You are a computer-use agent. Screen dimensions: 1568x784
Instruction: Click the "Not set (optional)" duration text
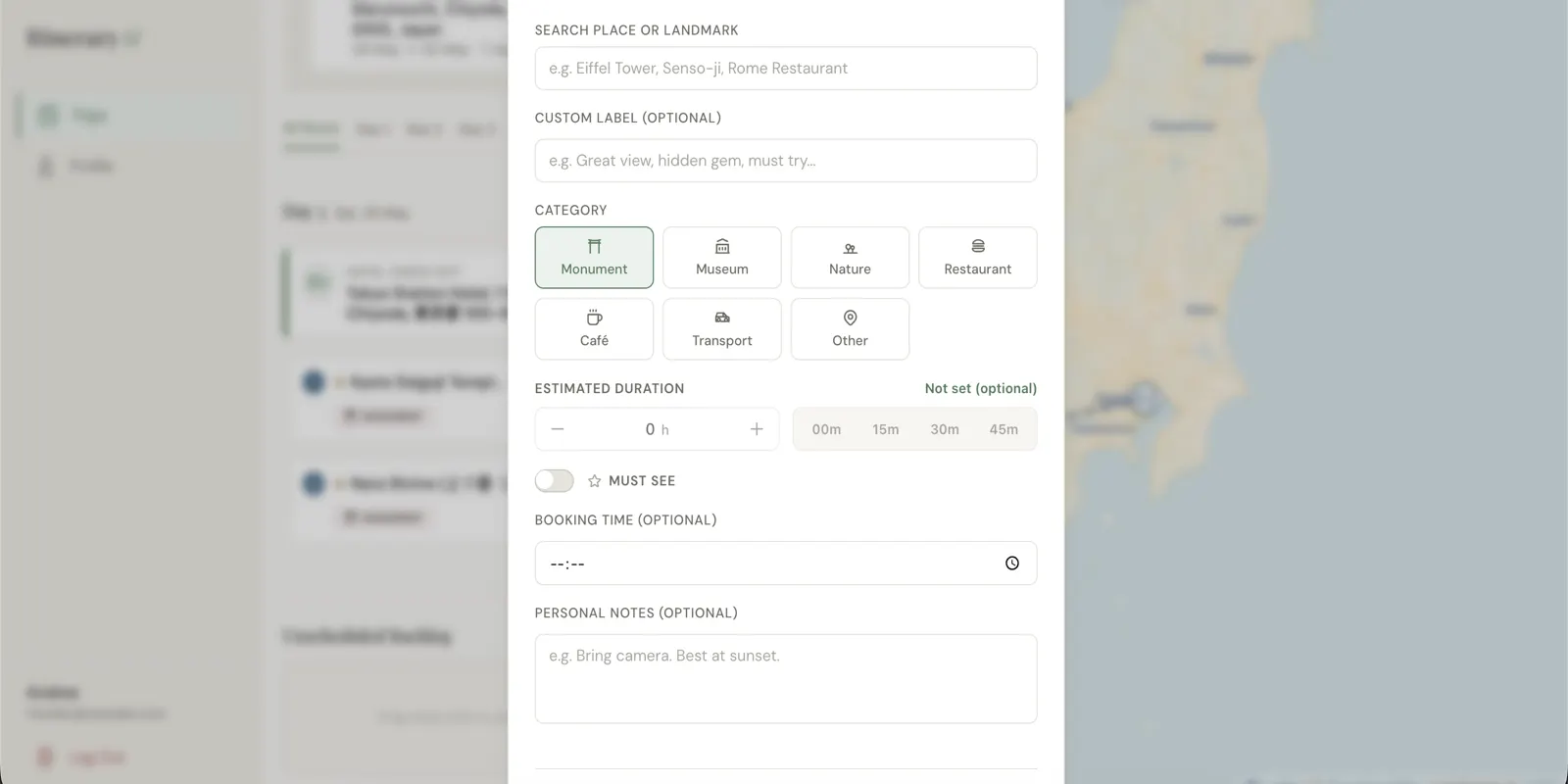click(981, 388)
